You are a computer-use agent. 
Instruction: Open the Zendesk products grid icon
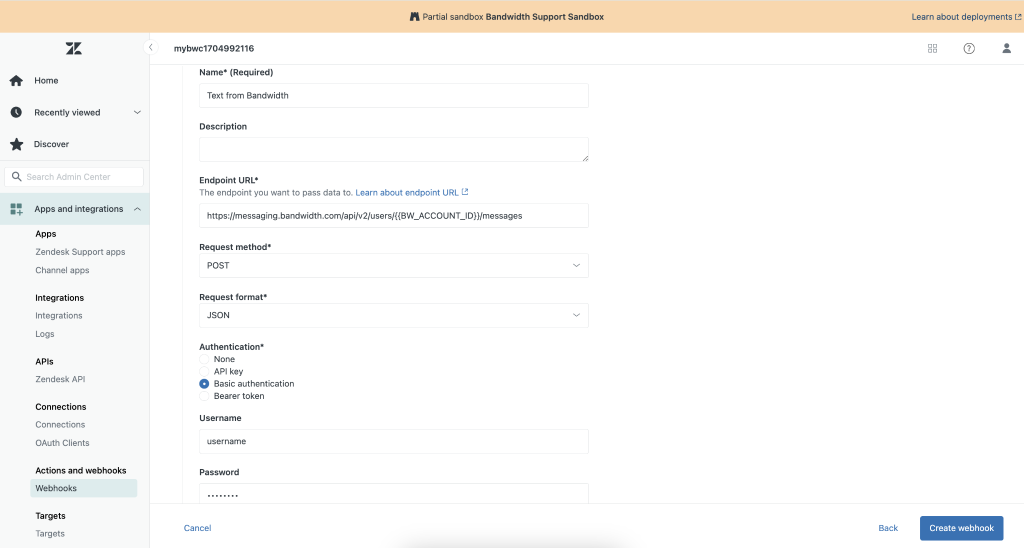coord(933,48)
